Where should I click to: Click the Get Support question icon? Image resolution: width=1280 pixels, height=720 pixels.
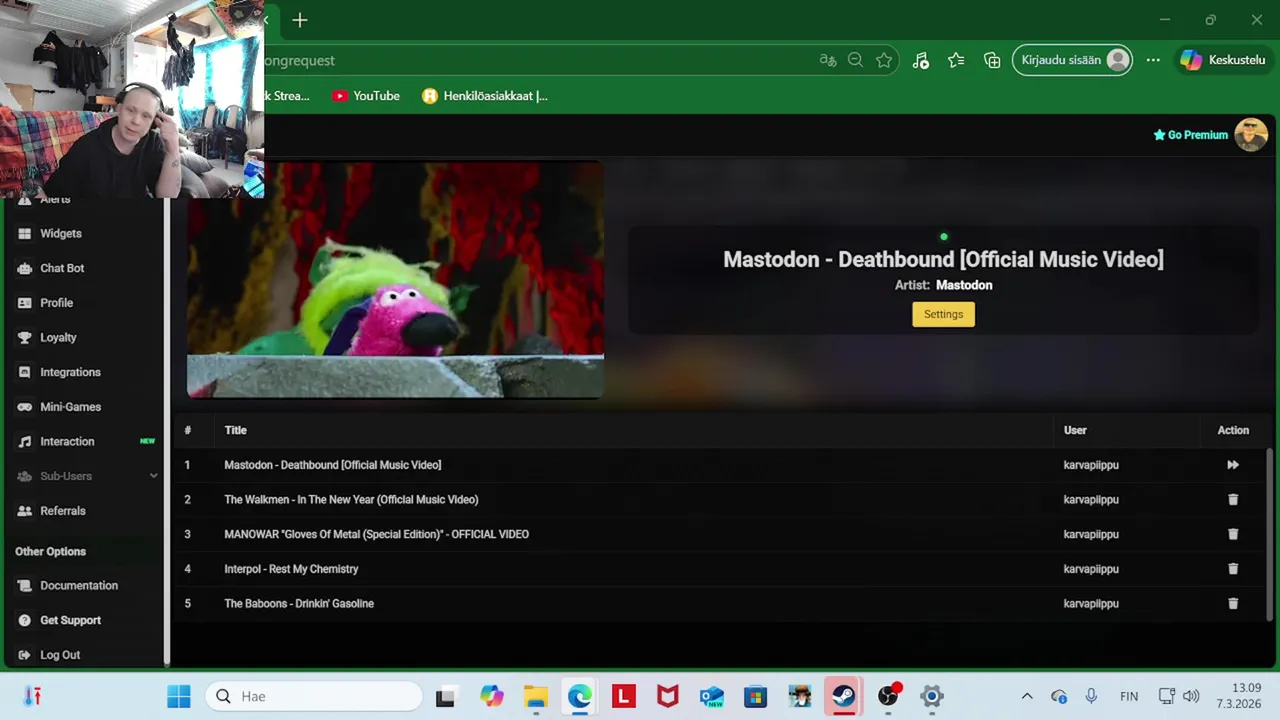(24, 620)
